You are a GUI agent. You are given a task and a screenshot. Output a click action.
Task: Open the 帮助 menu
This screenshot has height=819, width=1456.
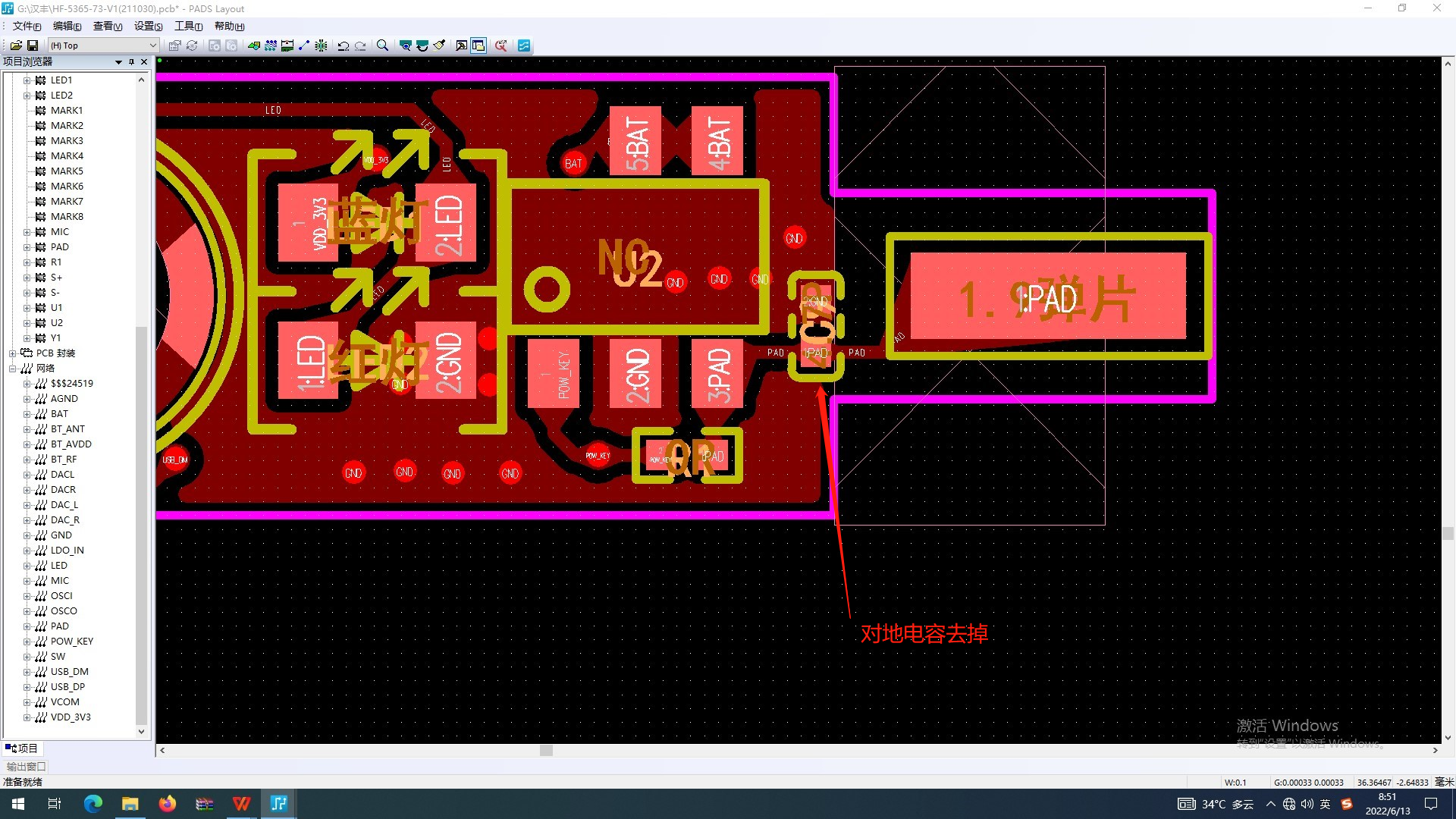(x=229, y=26)
